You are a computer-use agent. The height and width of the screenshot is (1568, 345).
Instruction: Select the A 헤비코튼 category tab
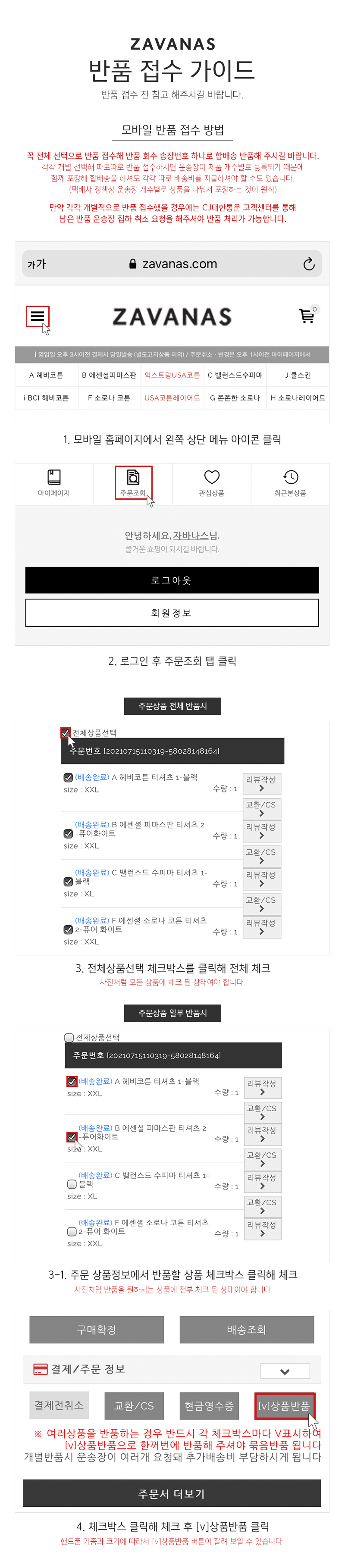46,375
